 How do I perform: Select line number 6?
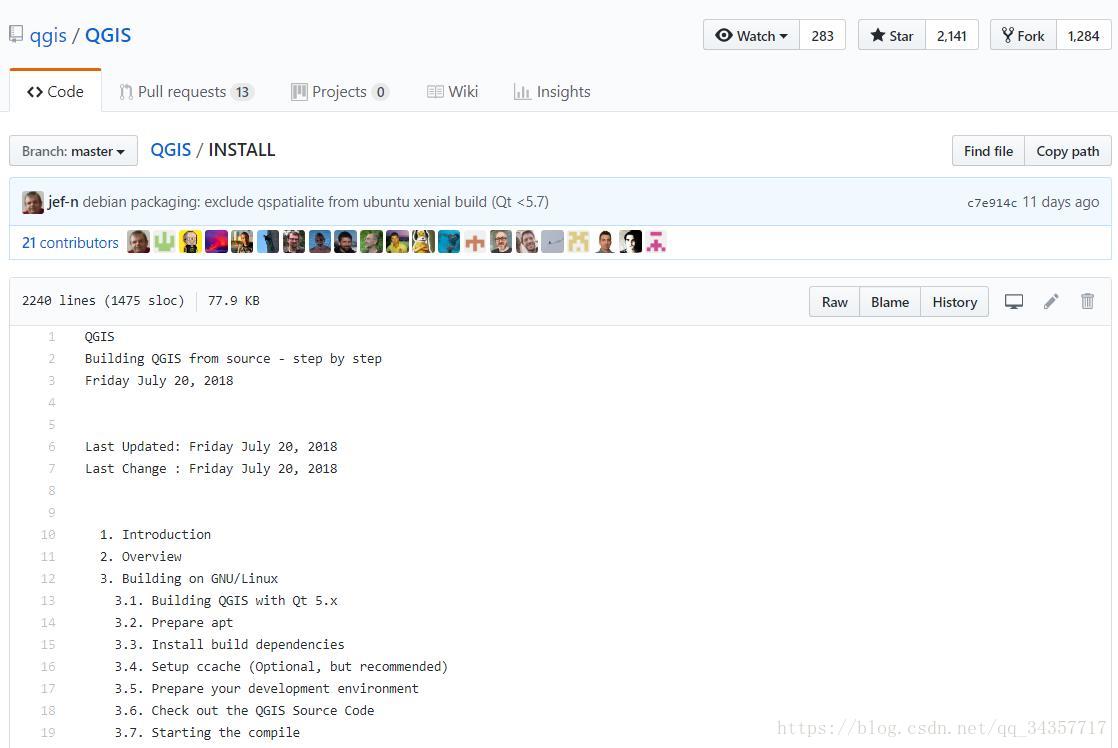pyautogui.click(x=51, y=446)
